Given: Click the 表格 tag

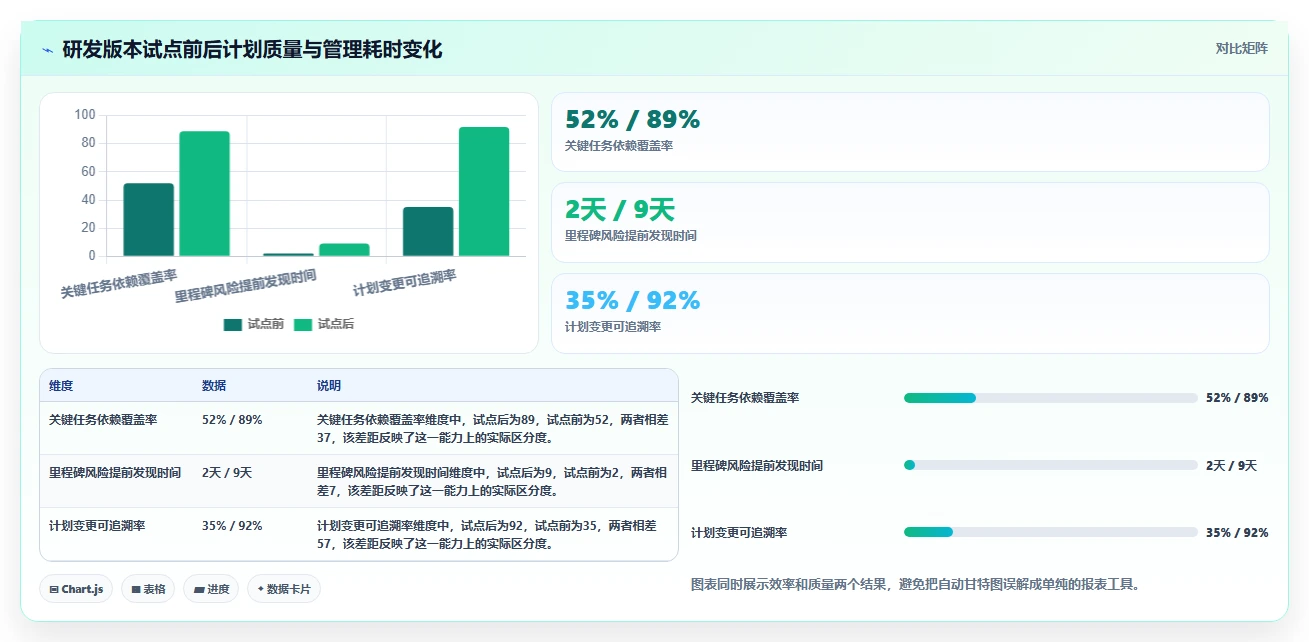Looking at the screenshot, I should point(148,589).
